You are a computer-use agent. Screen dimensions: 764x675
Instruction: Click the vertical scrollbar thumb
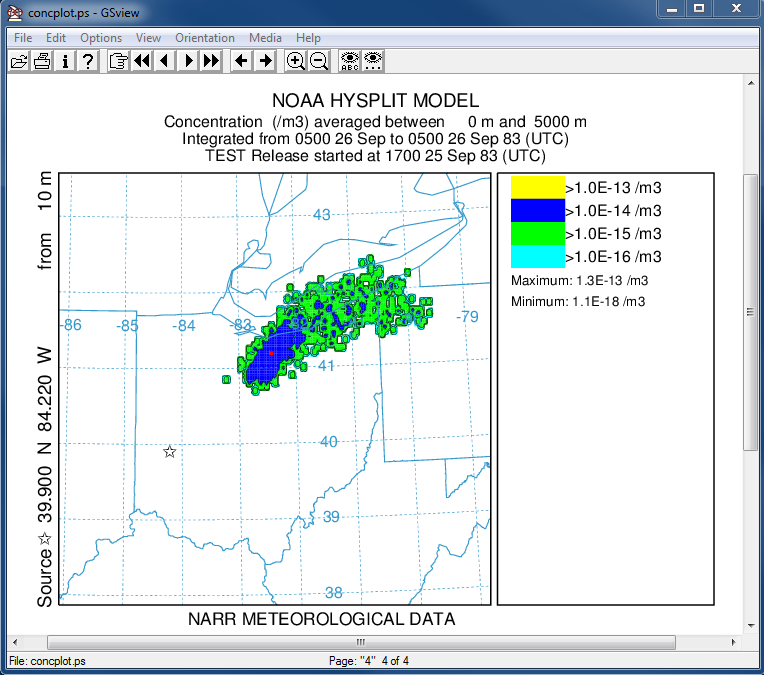pyautogui.click(x=750, y=310)
